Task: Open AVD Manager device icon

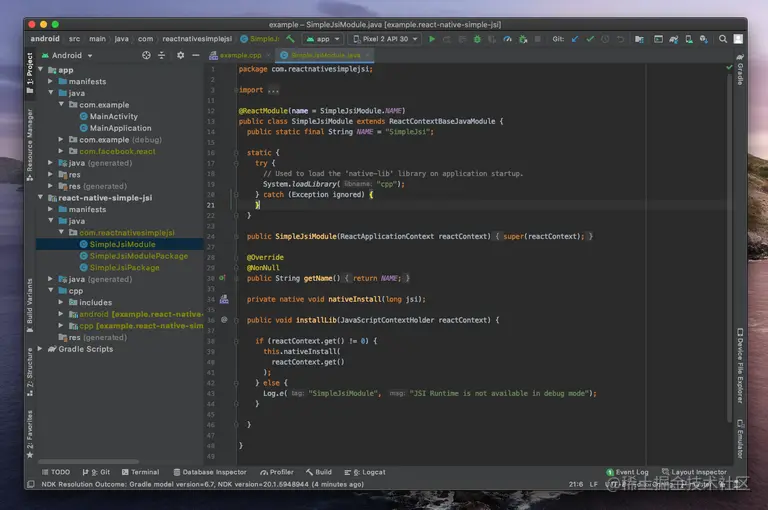Action: click(689, 39)
